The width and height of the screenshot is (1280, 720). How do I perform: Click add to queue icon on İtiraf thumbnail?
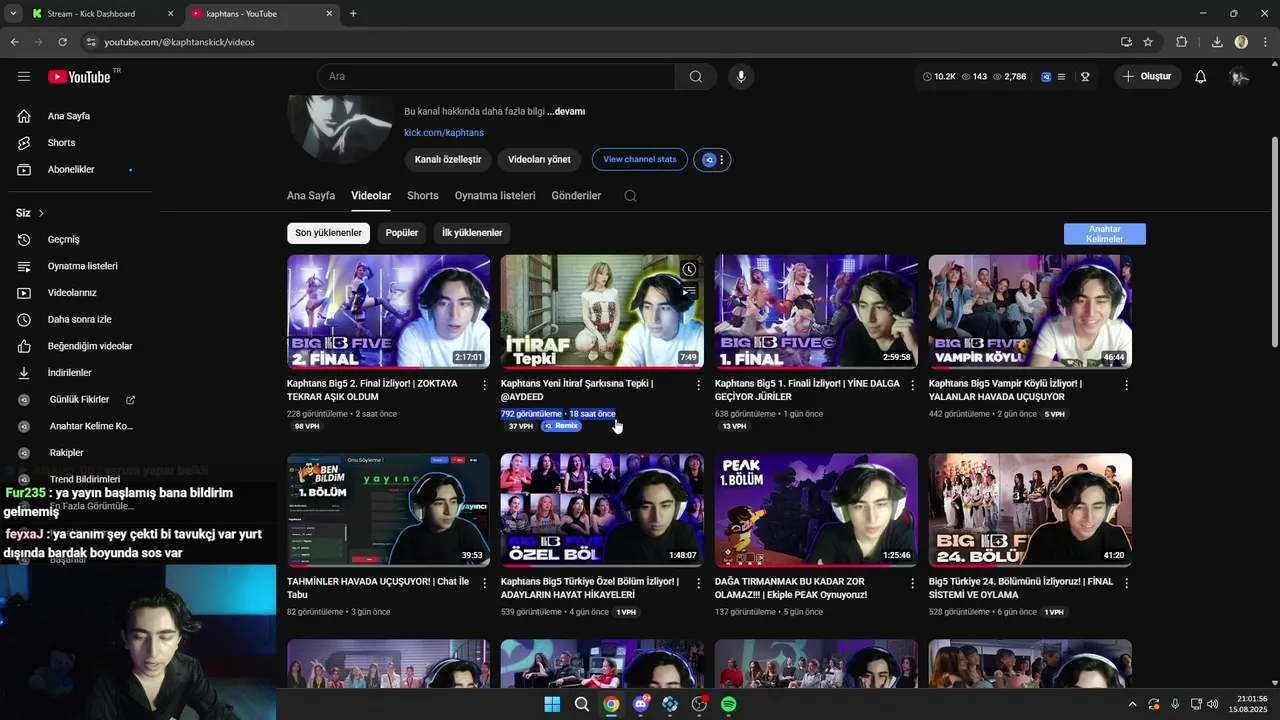[x=689, y=292]
